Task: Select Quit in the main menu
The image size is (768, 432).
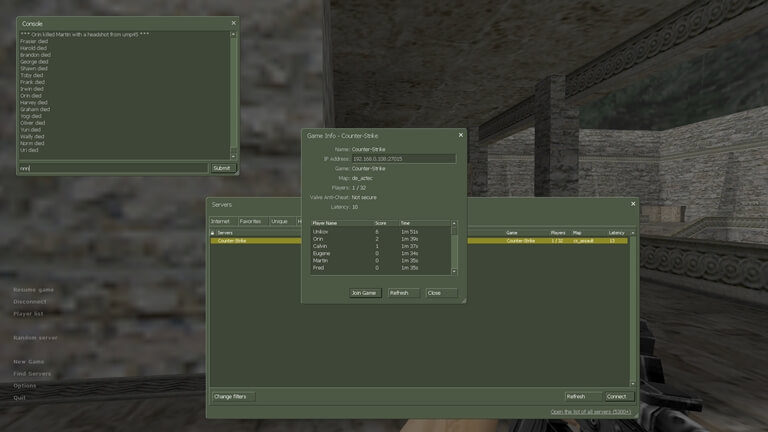Action: (19, 398)
